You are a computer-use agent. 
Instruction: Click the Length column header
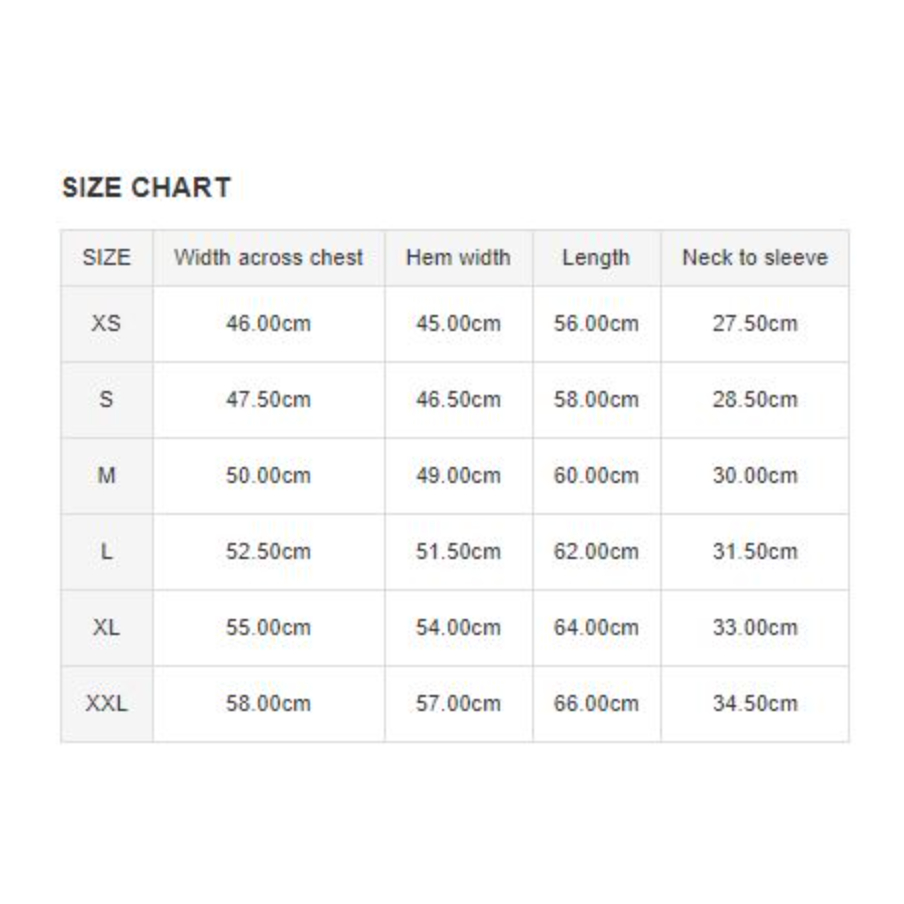click(596, 258)
